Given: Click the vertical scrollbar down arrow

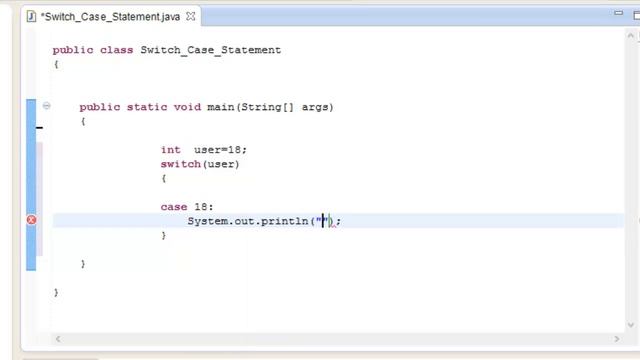Looking at the screenshot, I should [x=631, y=325].
